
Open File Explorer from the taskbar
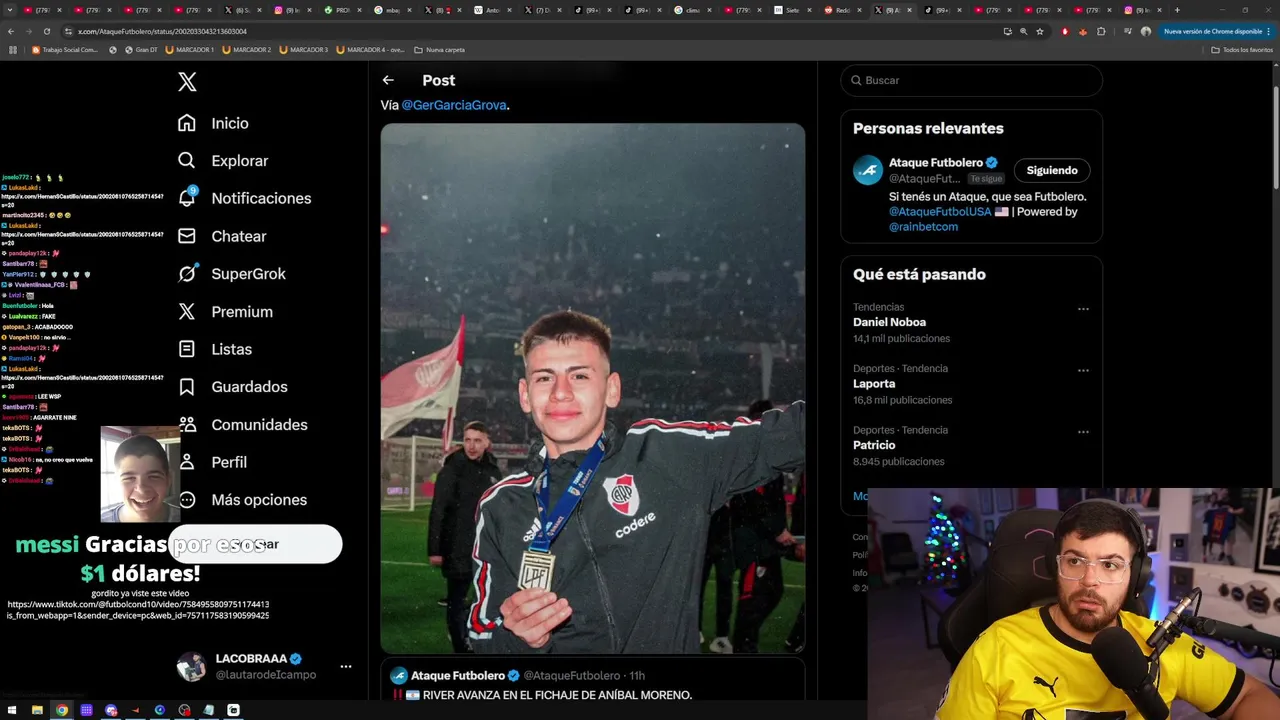pos(37,710)
